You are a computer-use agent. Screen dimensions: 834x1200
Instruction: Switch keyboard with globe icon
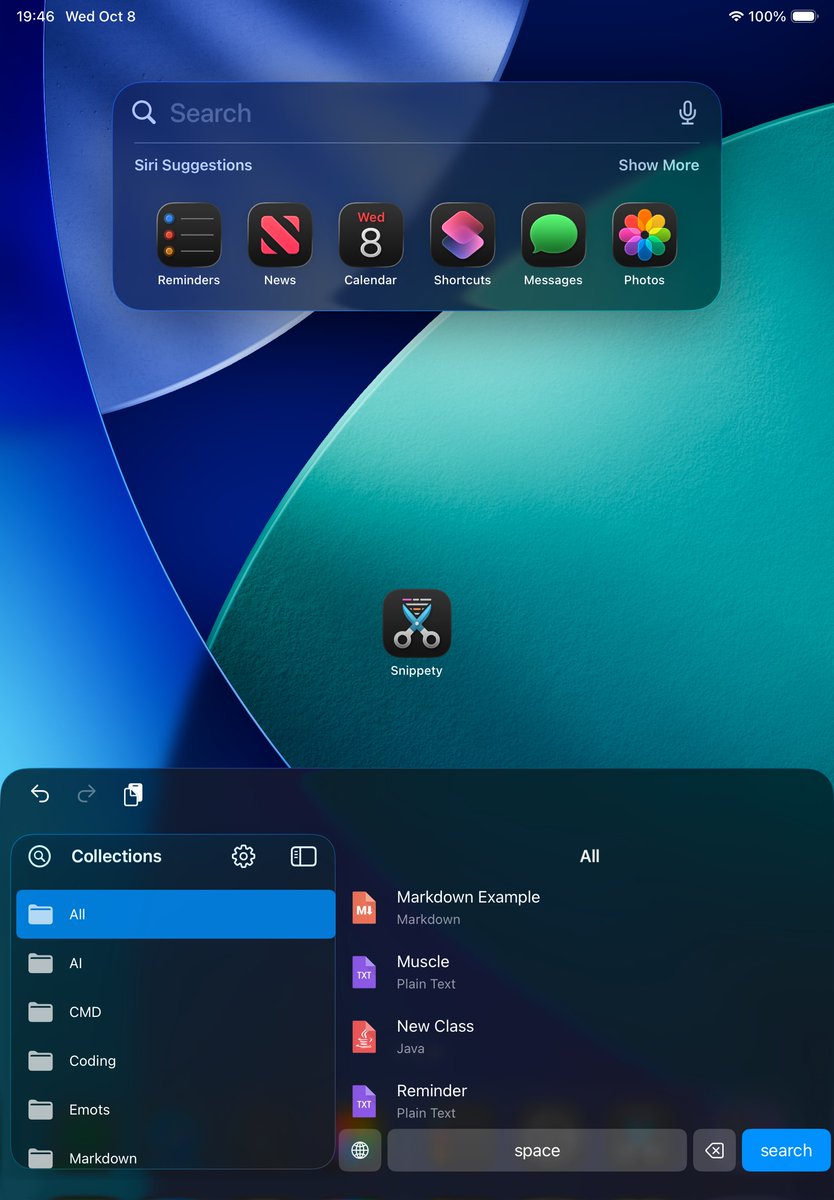tap(360, 1150)
